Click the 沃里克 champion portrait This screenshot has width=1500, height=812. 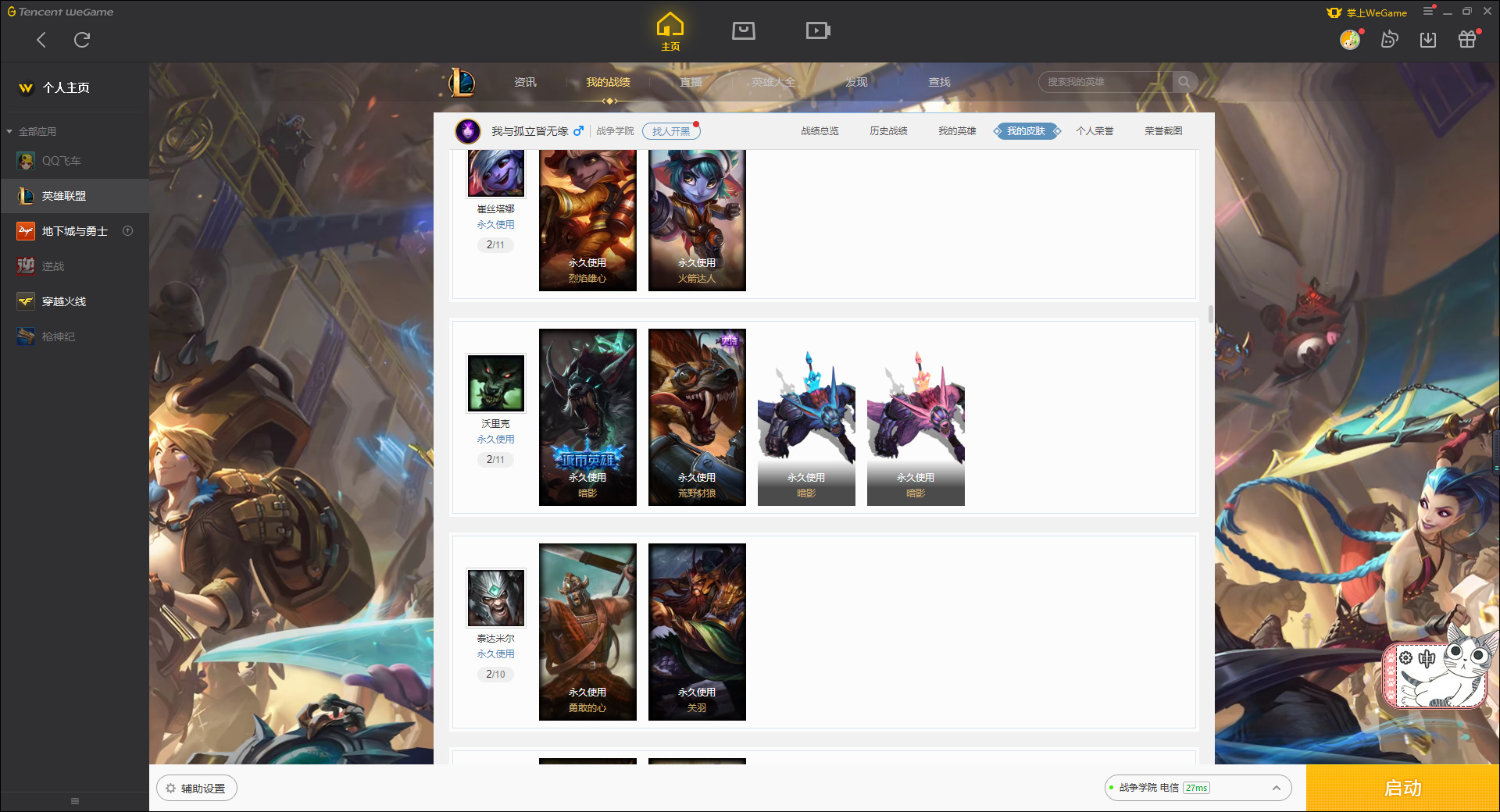click(496, 383)
